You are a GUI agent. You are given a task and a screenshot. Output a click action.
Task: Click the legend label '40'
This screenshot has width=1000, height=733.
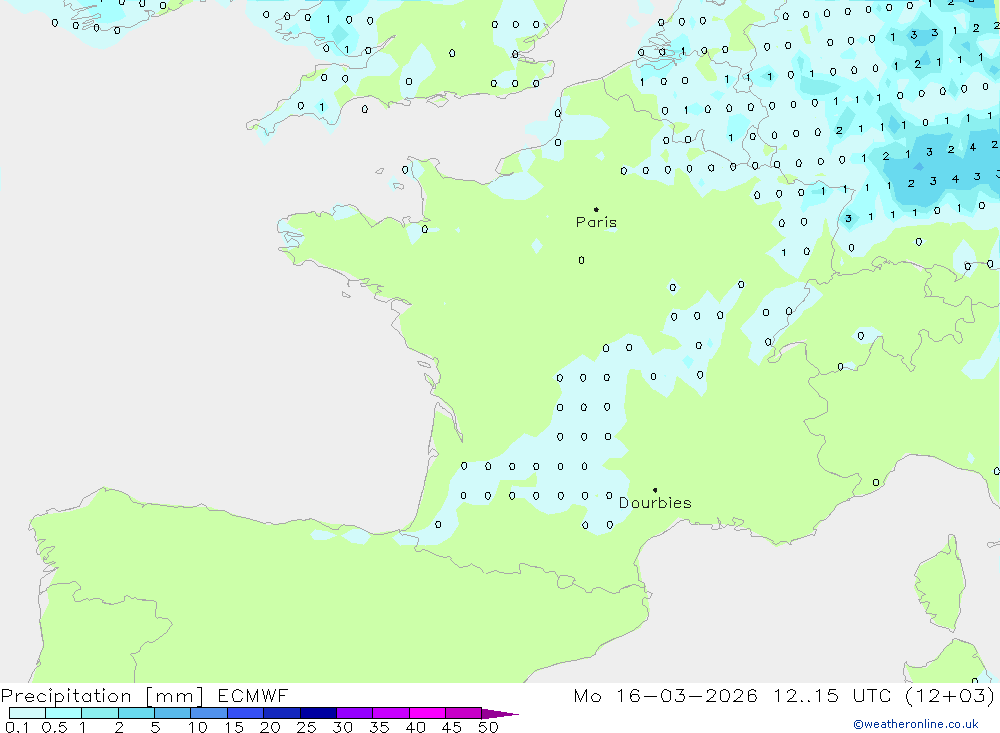[416, 727]
